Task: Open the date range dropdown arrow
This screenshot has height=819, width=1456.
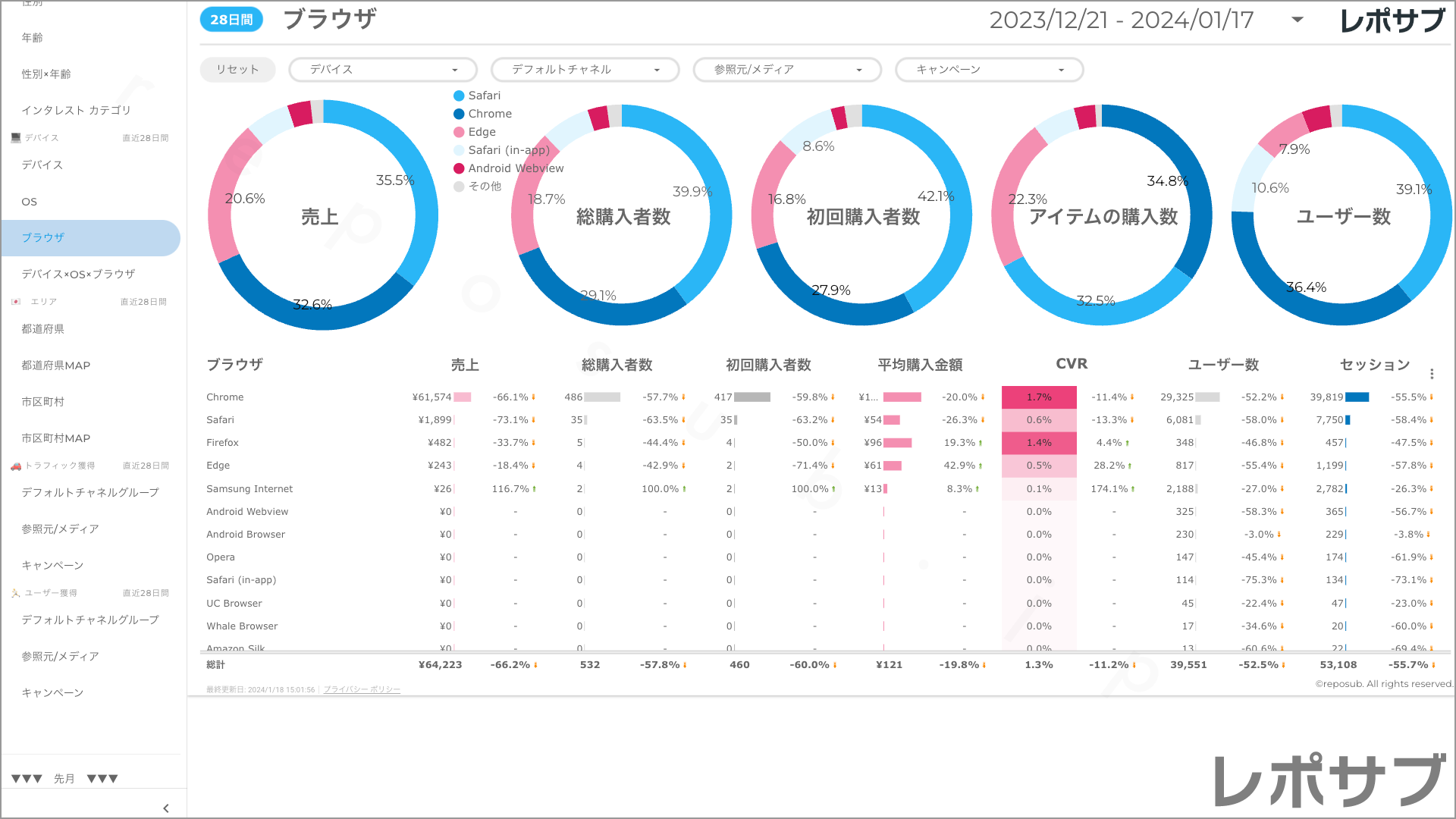Action: pos(1298,20)
